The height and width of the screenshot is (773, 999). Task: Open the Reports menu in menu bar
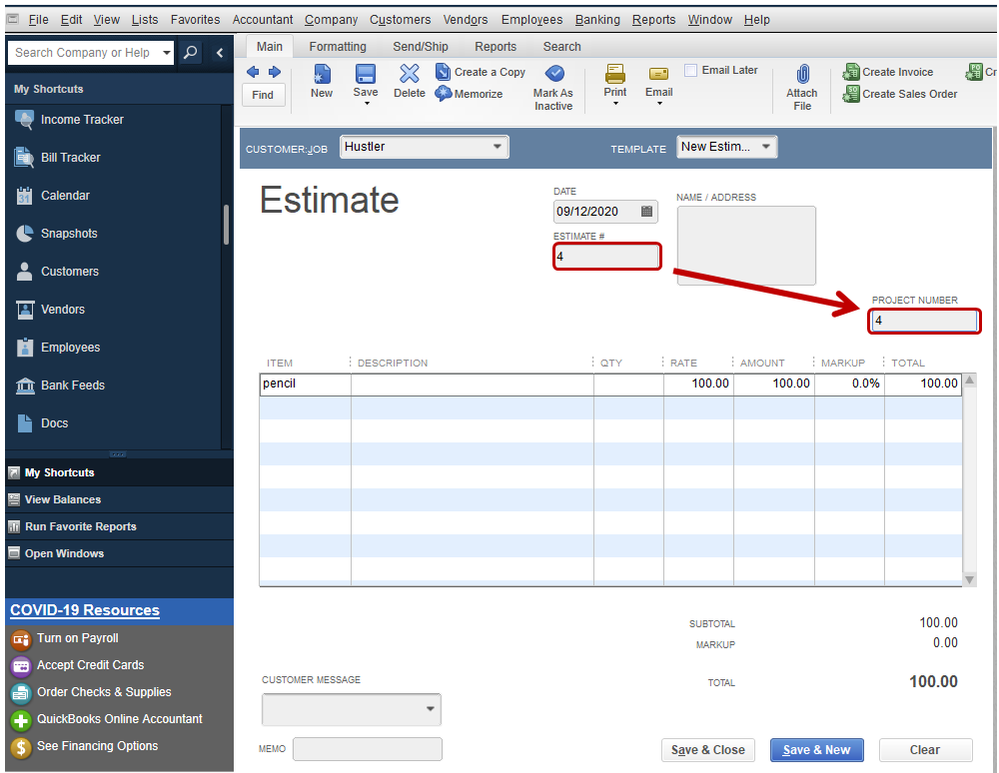[x=654, y=20]
